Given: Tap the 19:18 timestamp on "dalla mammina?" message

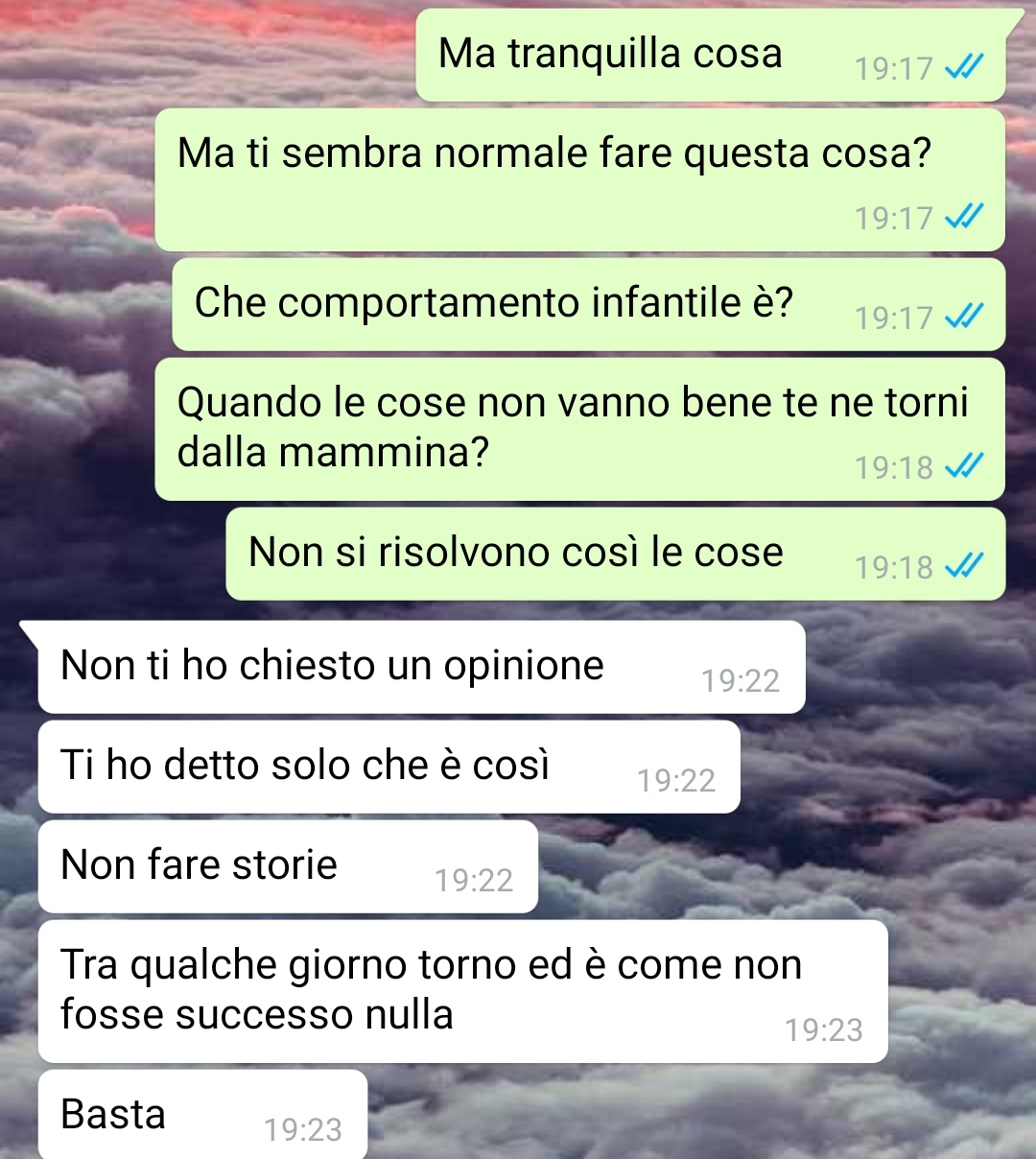Looking at the screenshot, I should click(x=894, y=467).
